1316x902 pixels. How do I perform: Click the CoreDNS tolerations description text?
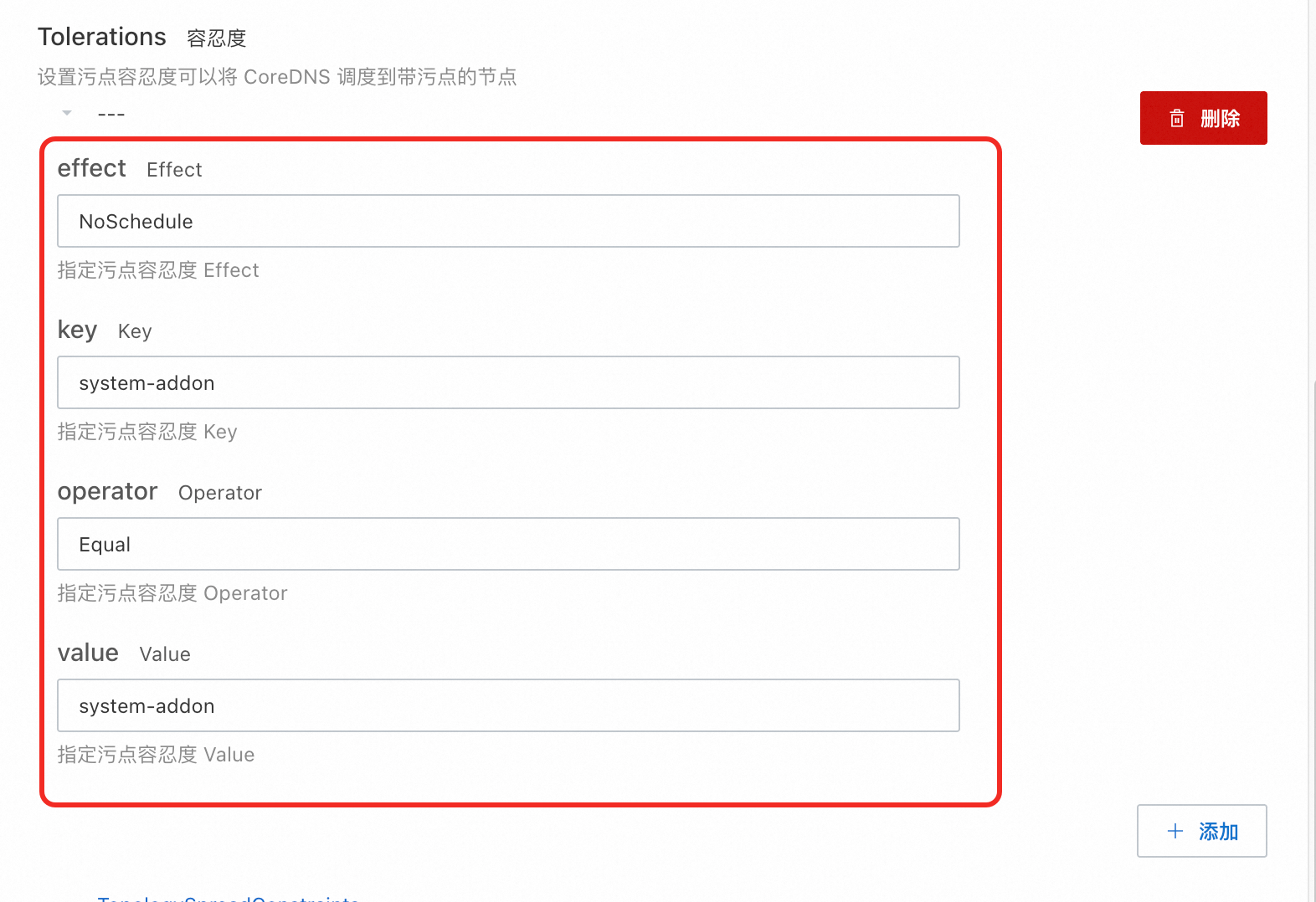click(x=277, y=77)
